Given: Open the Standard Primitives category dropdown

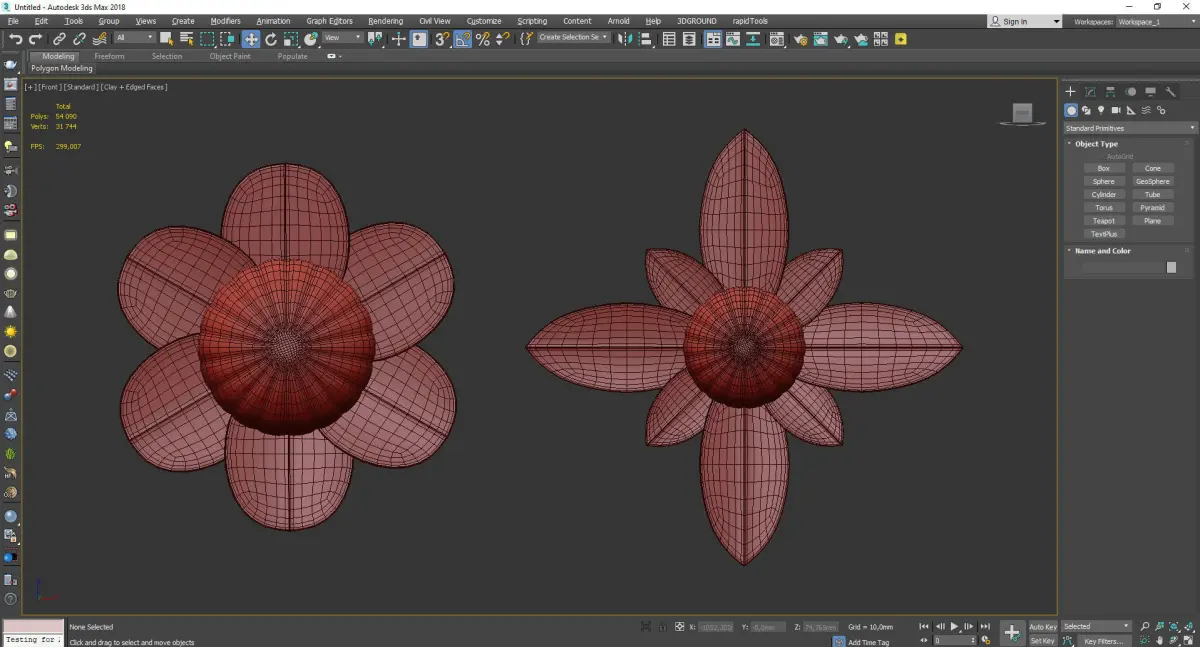Looking at the screenshot, I should (x=1130, y=128).
